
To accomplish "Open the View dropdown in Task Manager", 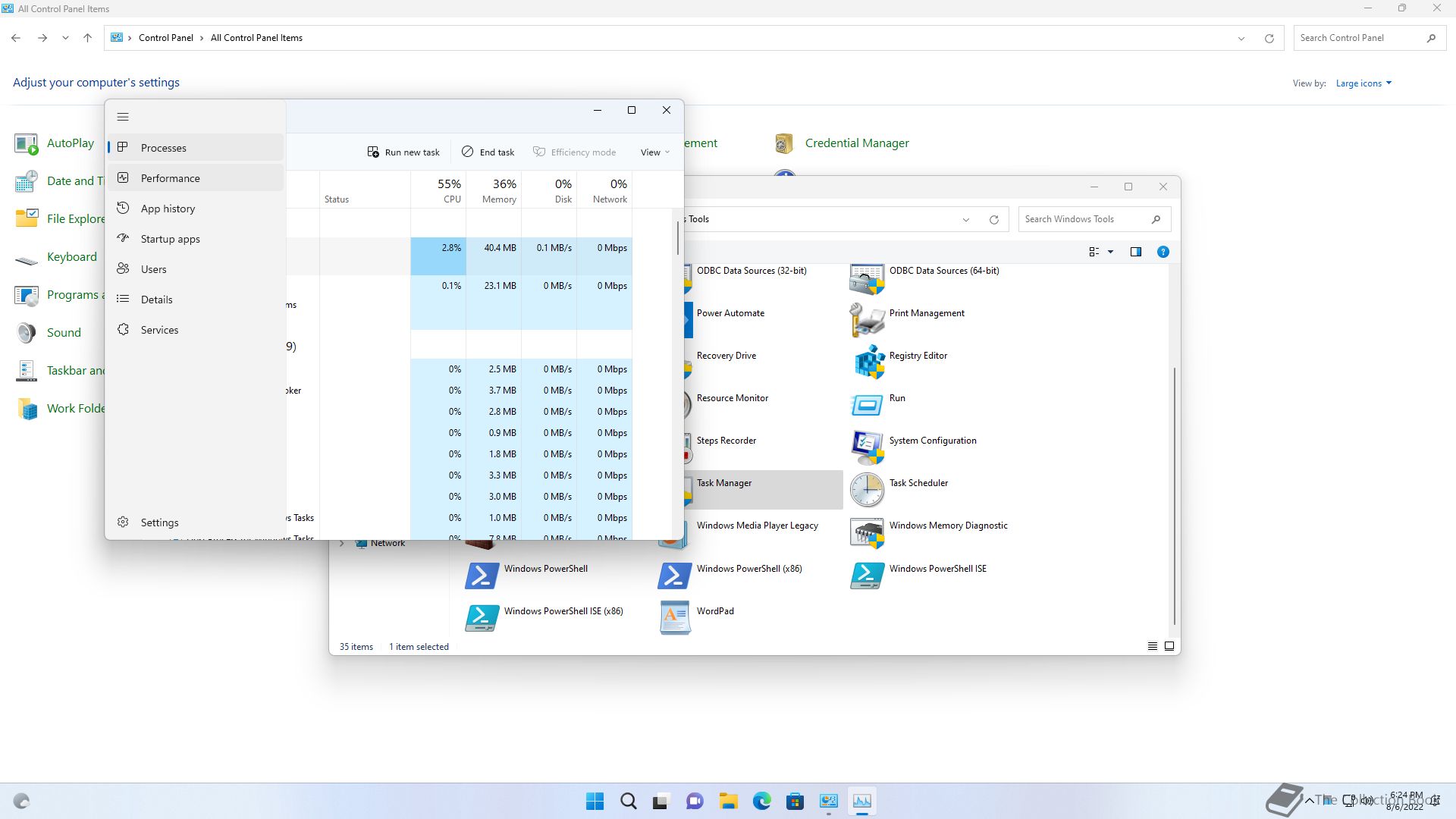I will [655, 152].
